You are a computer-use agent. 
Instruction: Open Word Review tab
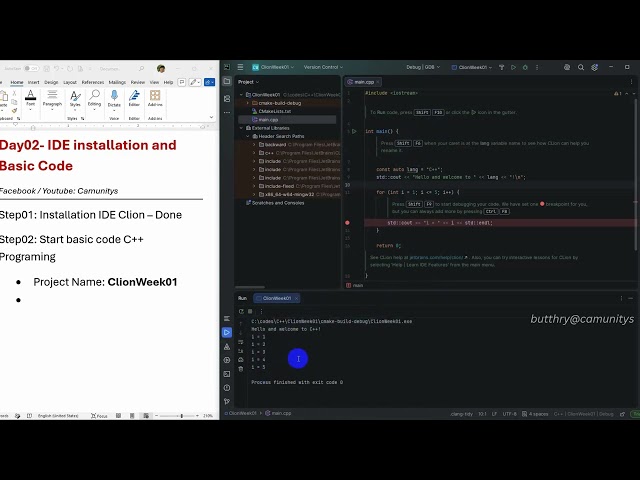pyautogui.click(x=138, y=82)
